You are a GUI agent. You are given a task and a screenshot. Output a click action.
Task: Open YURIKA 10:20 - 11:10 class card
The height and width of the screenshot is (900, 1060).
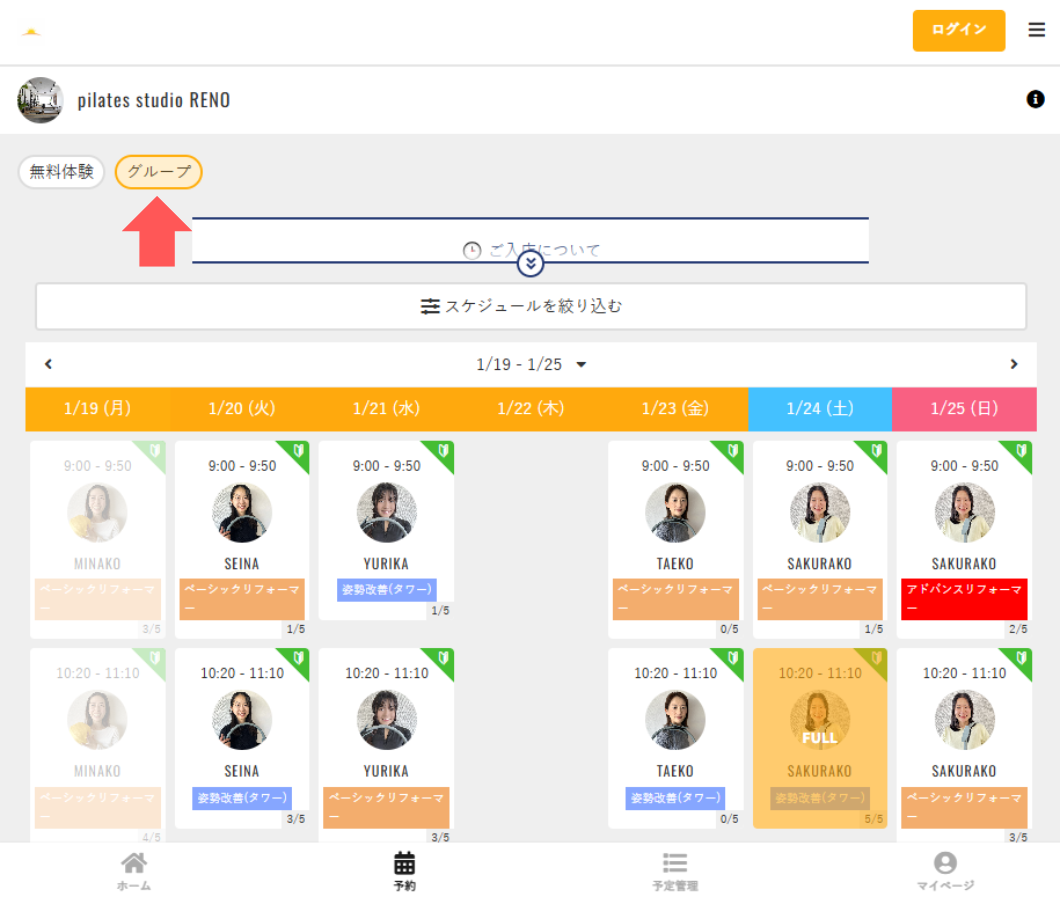[x=386, y=738]
